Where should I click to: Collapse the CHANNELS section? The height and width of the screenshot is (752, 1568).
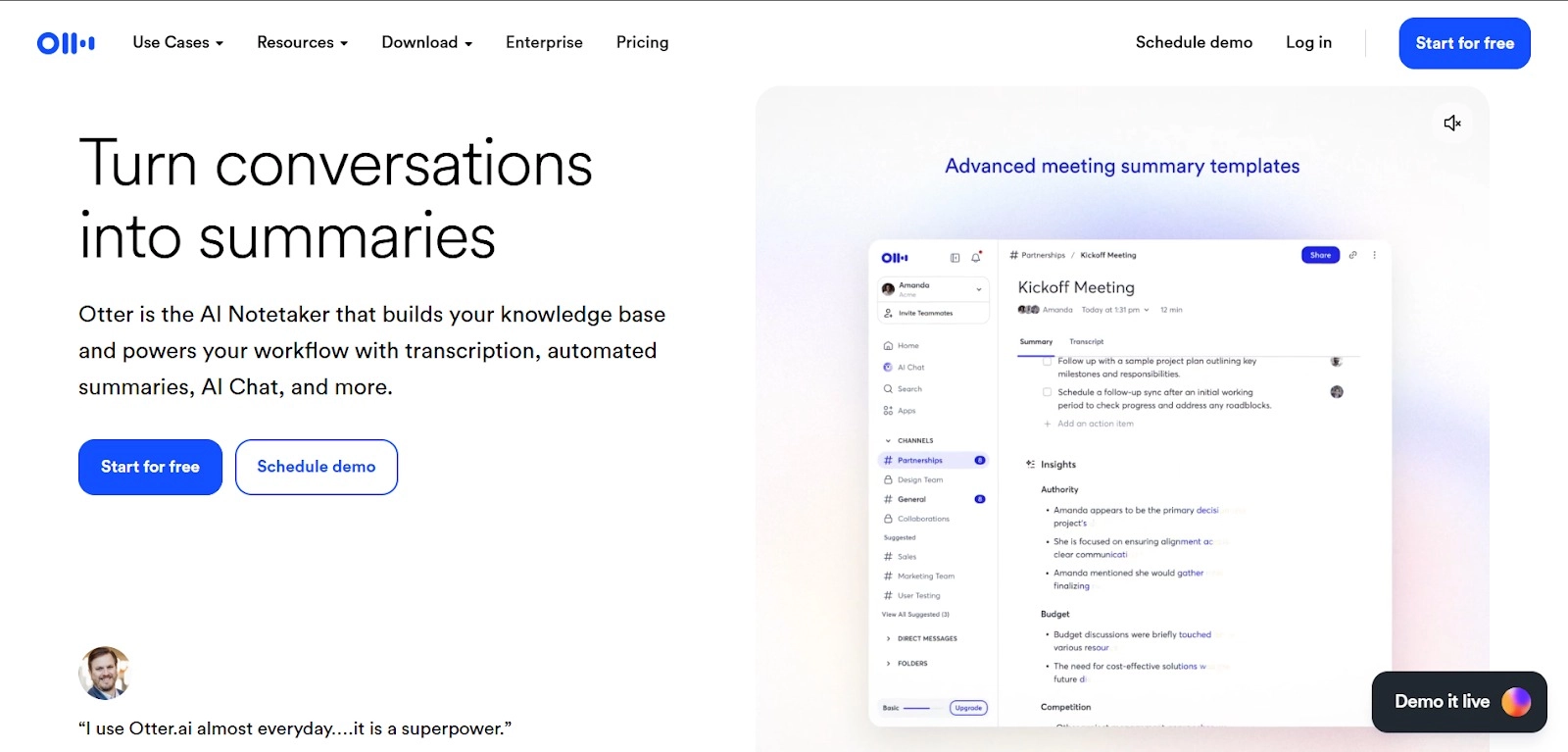coord(888,441)
